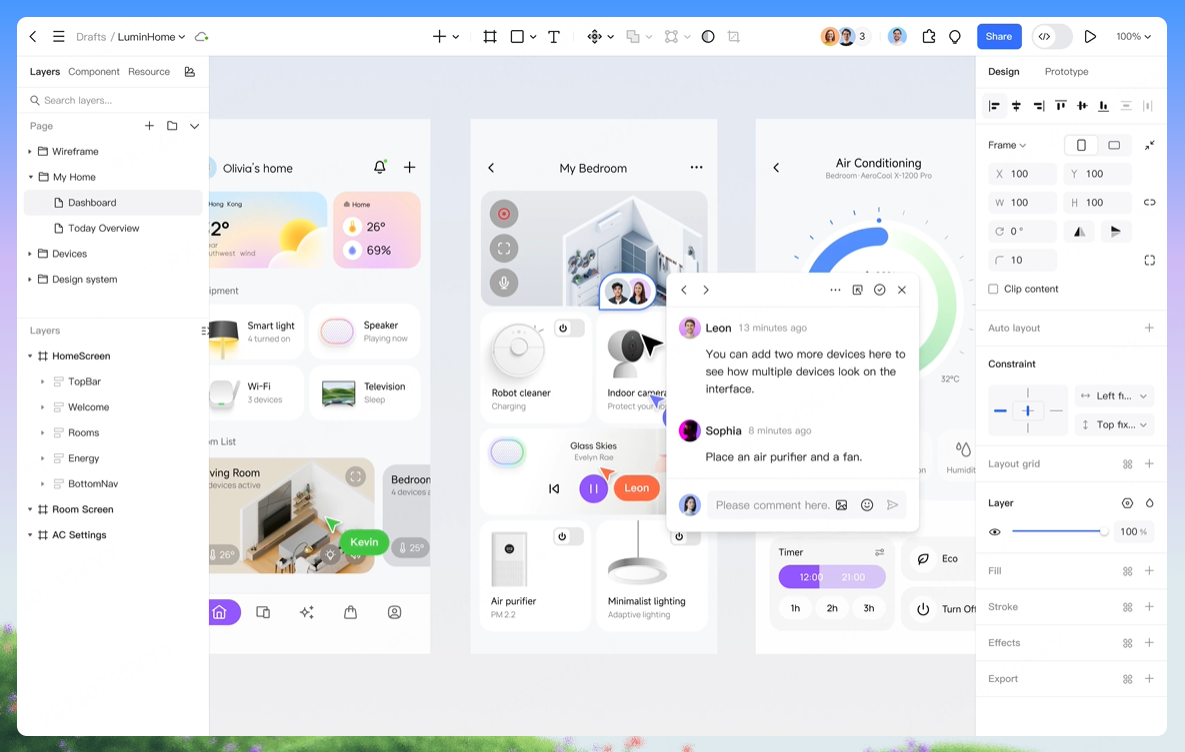Screen dimensions: 1185x752
Task: Switch to the Component tab
Action: click(x=94, y=72)
